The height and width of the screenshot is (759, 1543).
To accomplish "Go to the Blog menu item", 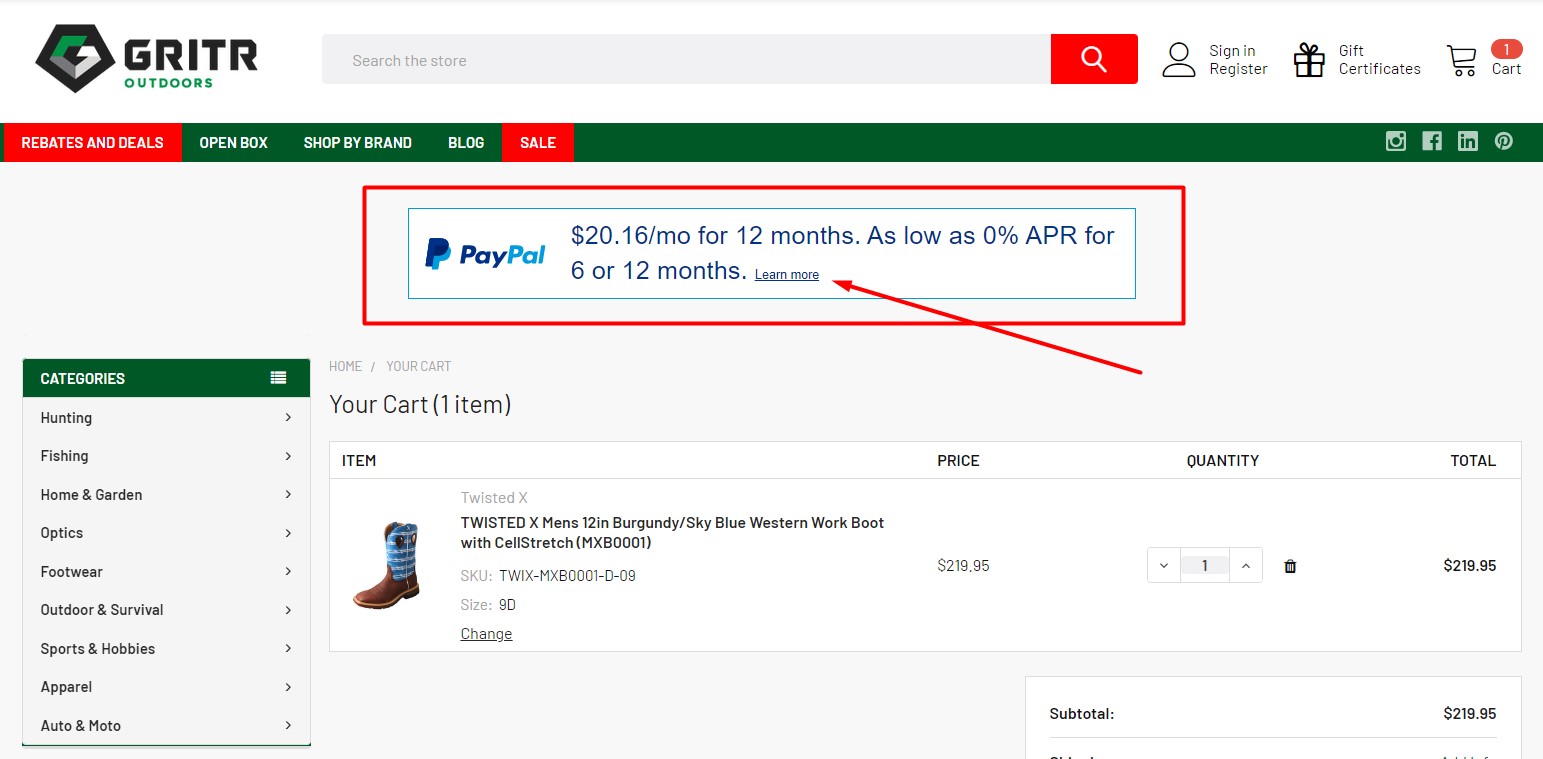I will (x=466, y=142).
